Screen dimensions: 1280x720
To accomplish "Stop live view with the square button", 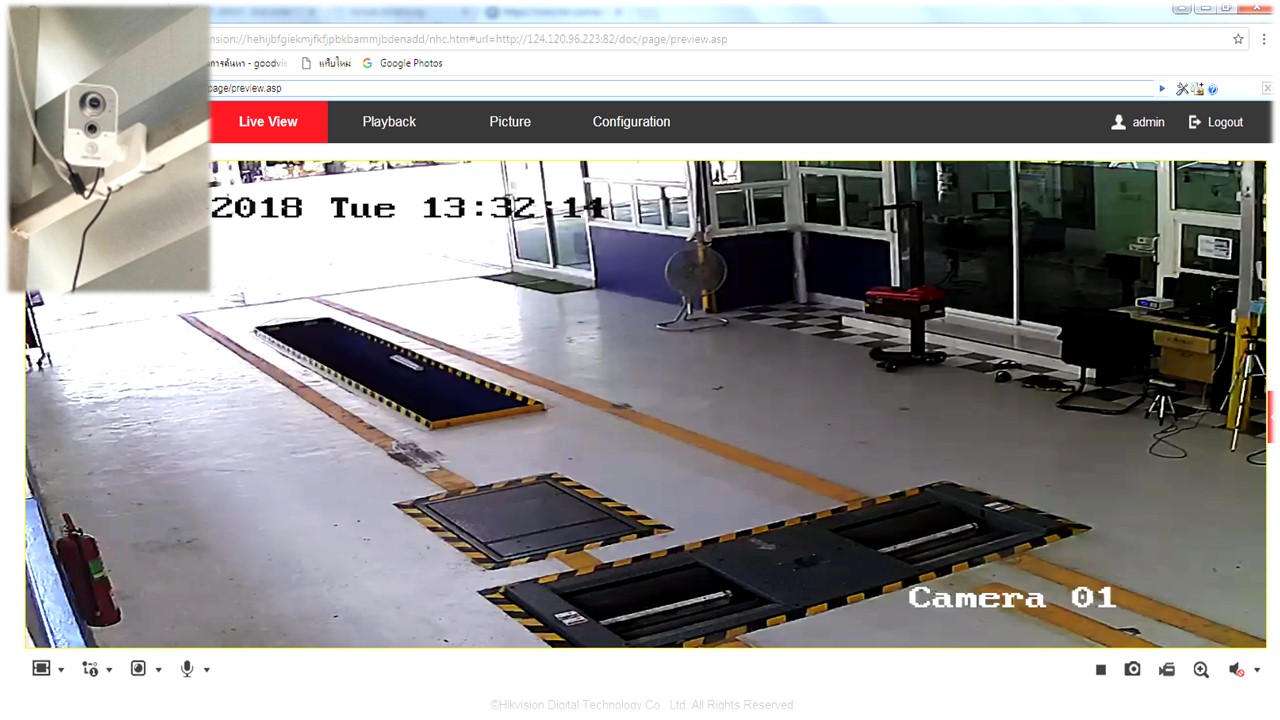I will click(1101, 670).
